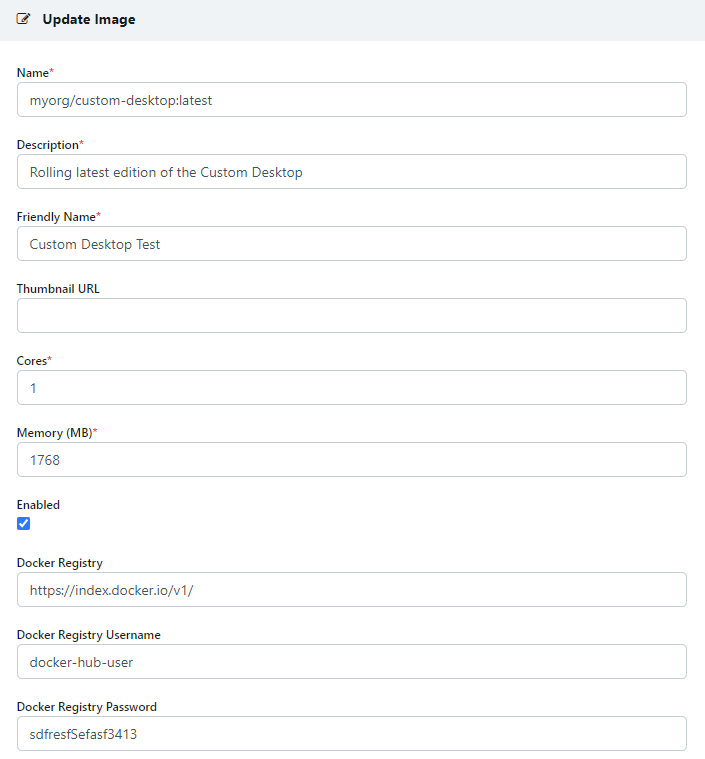Click the Memory (MB) field showing 1768
The width and height of the screenshot is (705, 759).
(351, 460)
